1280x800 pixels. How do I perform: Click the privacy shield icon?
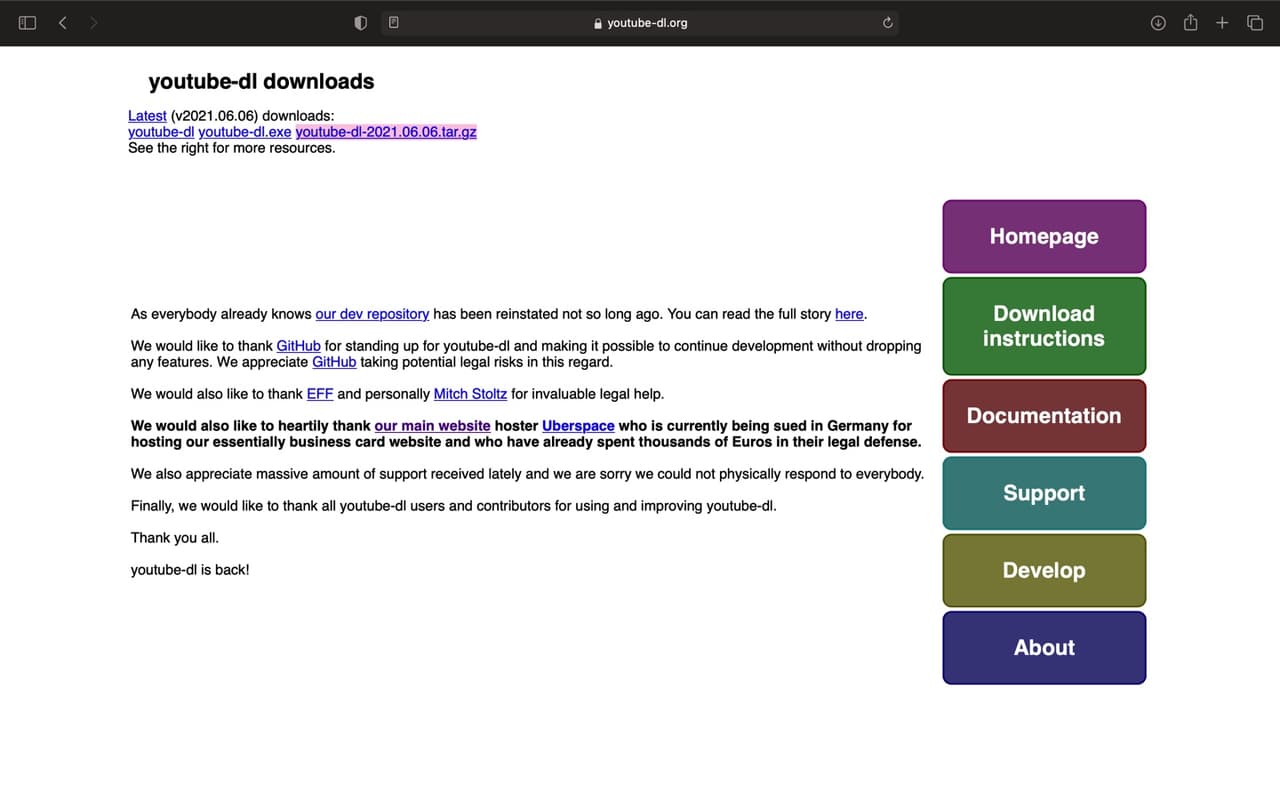(361, 22)
